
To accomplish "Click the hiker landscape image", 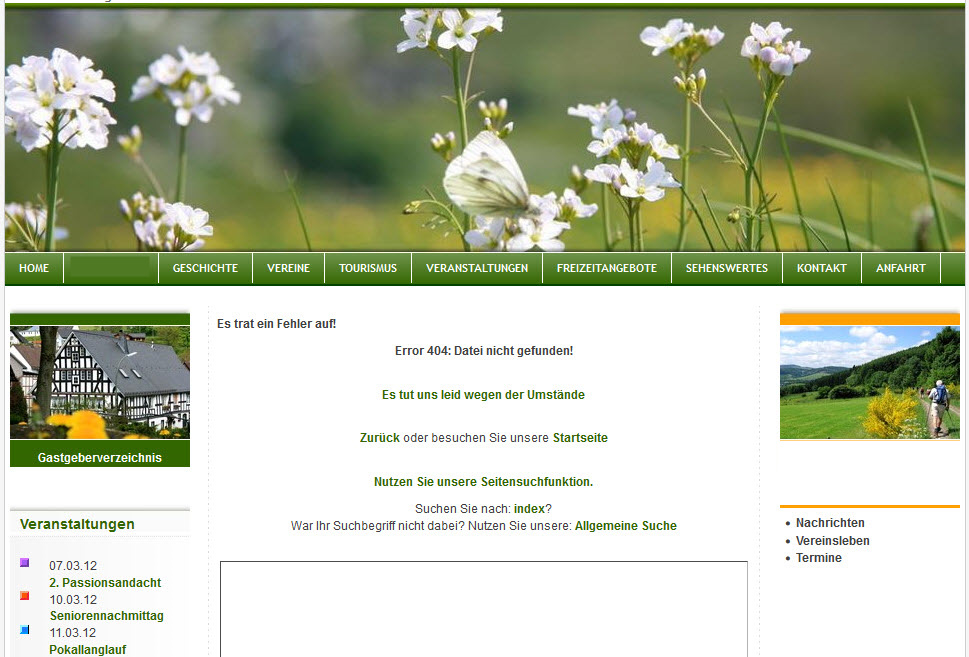I will coord(869,383).
